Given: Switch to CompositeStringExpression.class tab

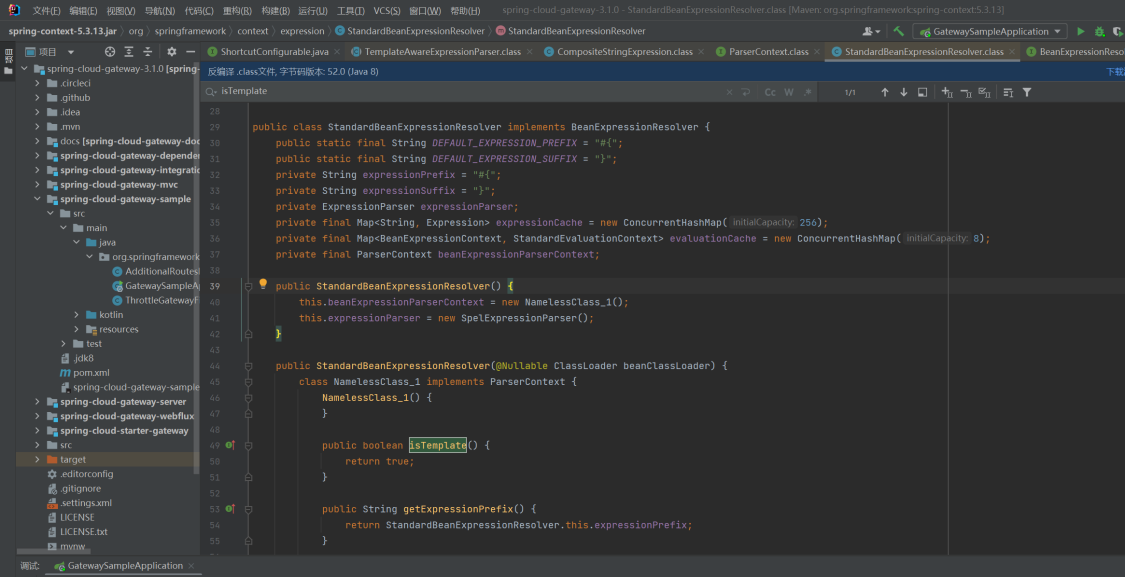Looking at the screenshot, I should [624, 52].
